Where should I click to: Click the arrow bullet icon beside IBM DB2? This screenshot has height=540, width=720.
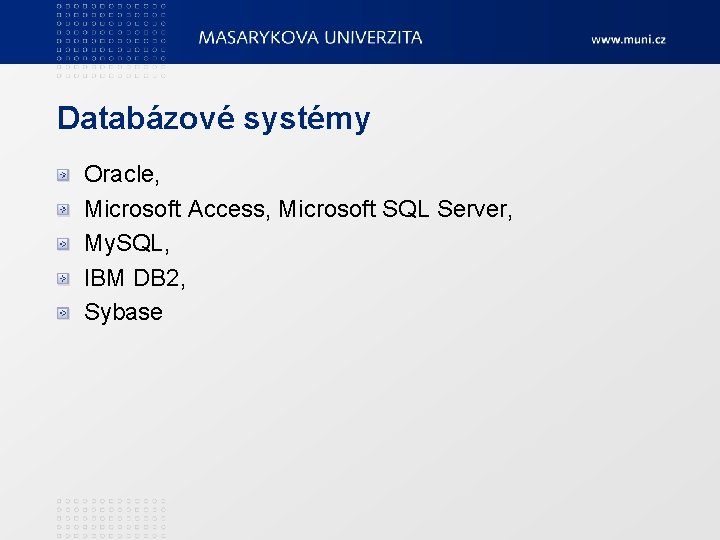tap(63, 279)
